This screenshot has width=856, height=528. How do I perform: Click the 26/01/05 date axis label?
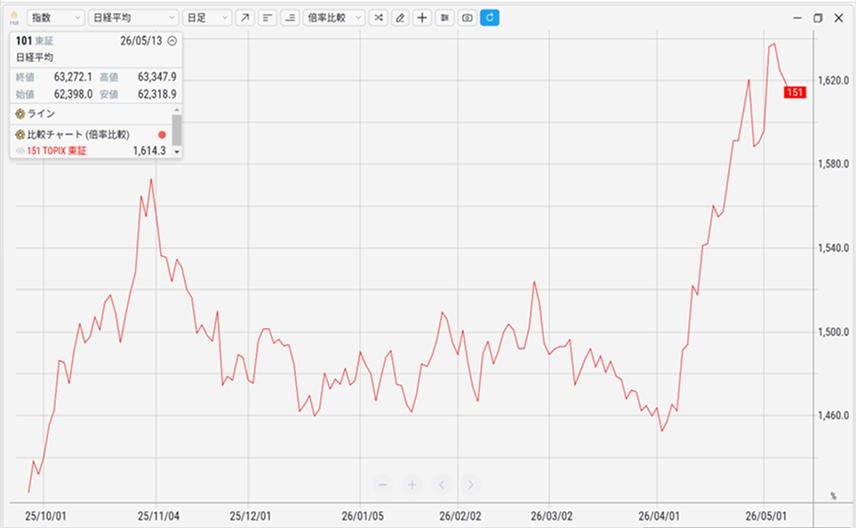362,516
